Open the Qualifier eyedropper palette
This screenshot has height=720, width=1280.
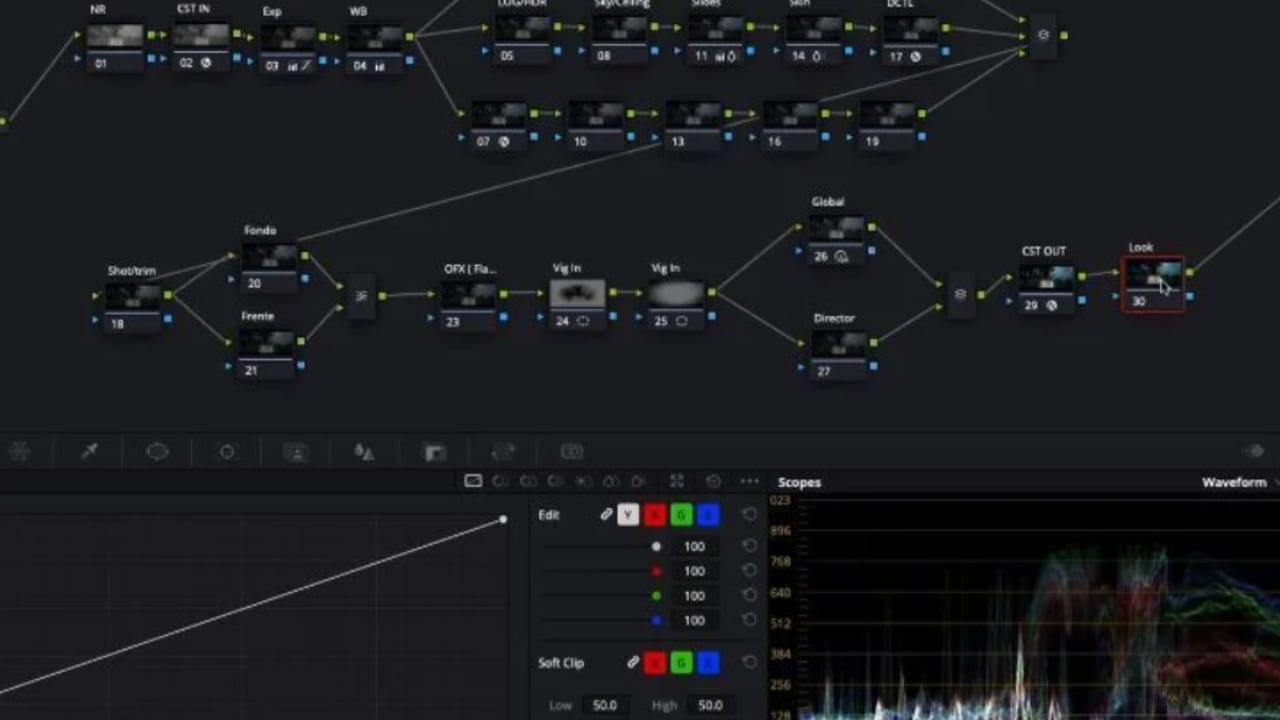tap(89, 452)
